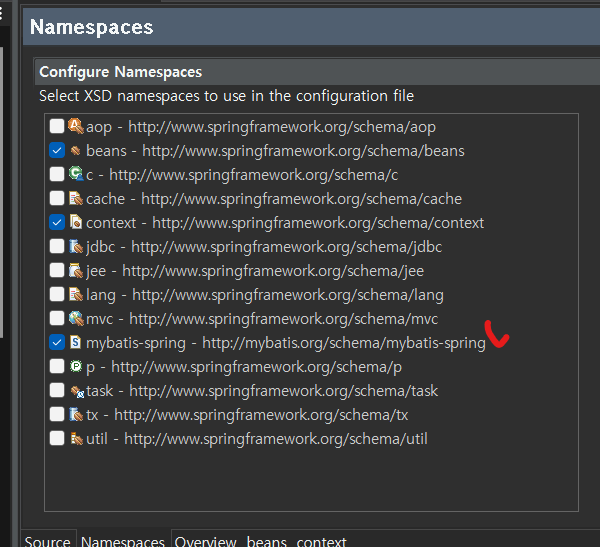Click the tx namespace icon
The width and height of the screenshot is (600, 547).
pos(76,414)
